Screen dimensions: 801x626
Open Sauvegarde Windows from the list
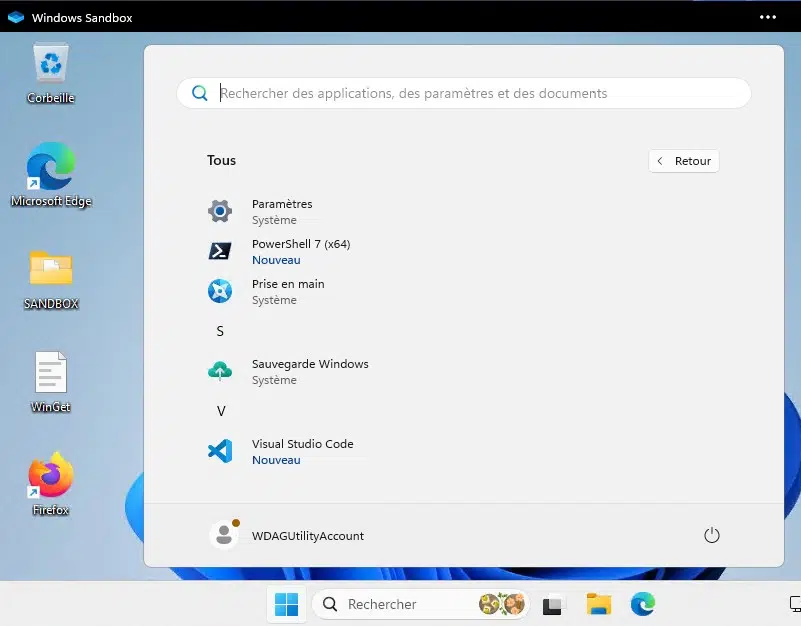click(310, 371)
